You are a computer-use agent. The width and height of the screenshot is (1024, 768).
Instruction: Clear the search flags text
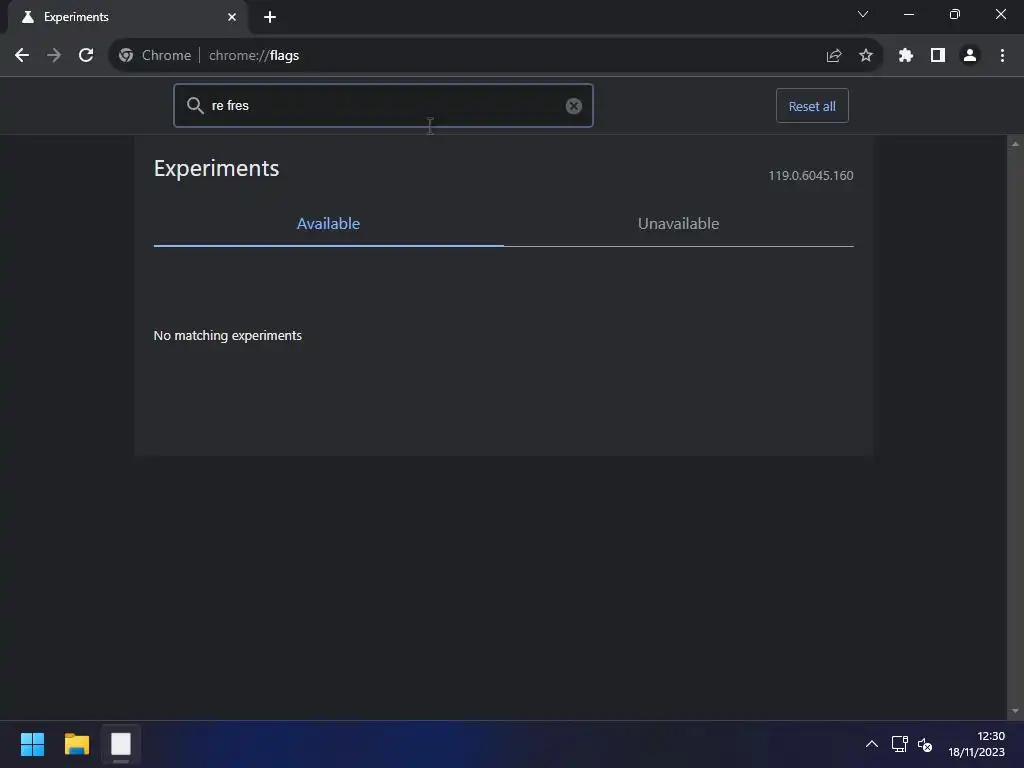[x=573, y=106]
